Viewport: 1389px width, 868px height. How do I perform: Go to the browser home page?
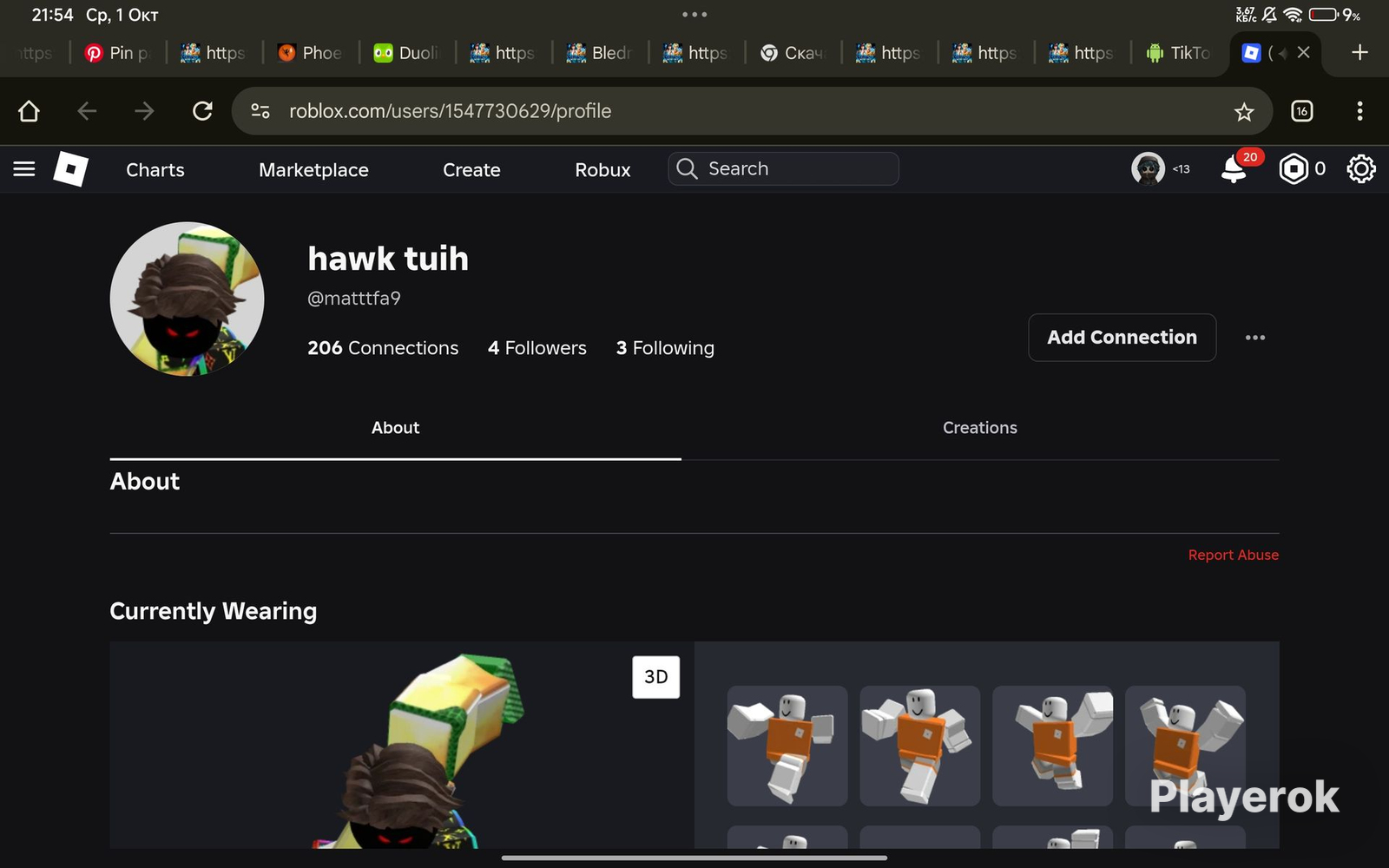point(29,111)
